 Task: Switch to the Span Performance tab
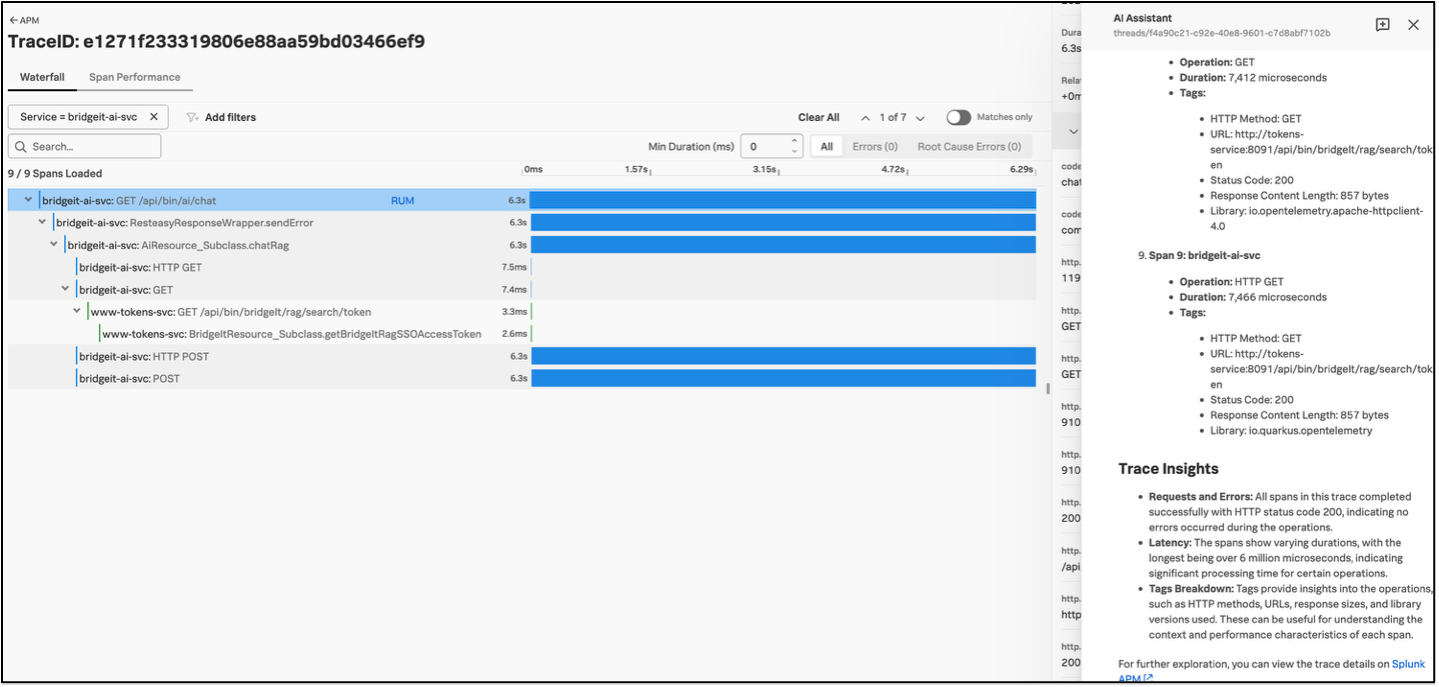pos(134,77)
